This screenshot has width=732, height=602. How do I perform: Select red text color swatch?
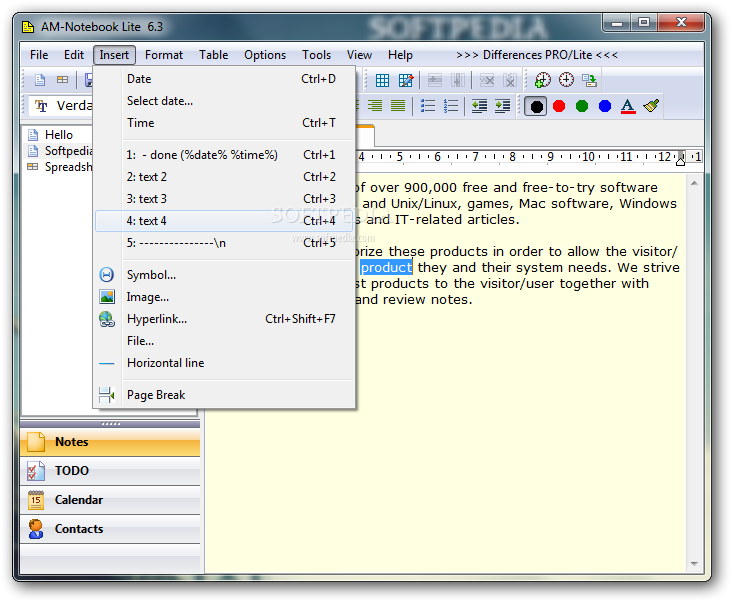tap(559, 106)
